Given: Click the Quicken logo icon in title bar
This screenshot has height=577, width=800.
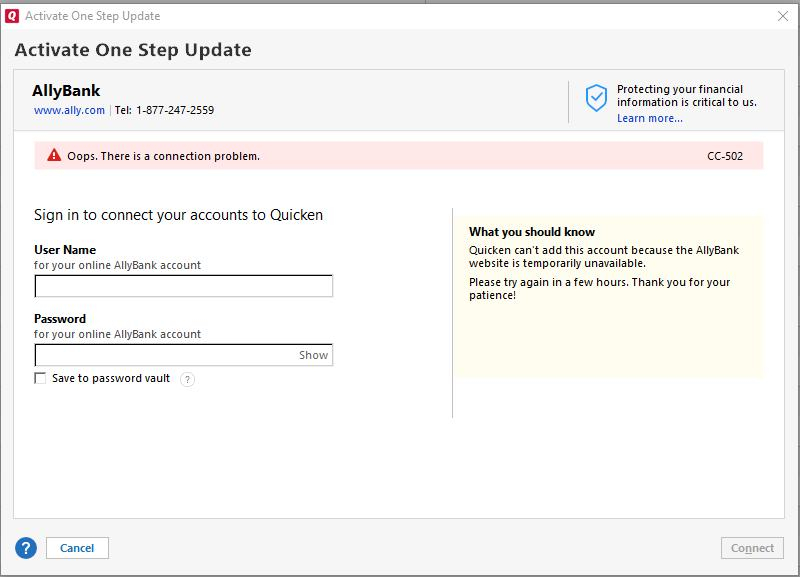Looking at the screenshot, I should click(x=12, y=16).
